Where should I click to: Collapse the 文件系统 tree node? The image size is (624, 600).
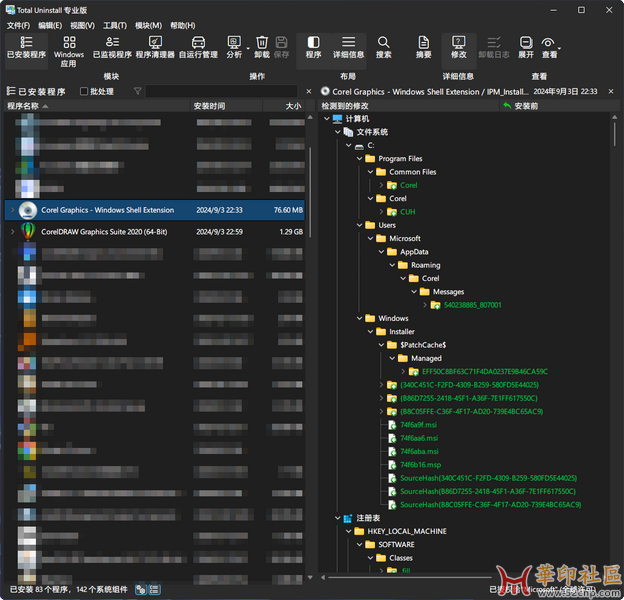pyautogui.click(x=337, y=132)
